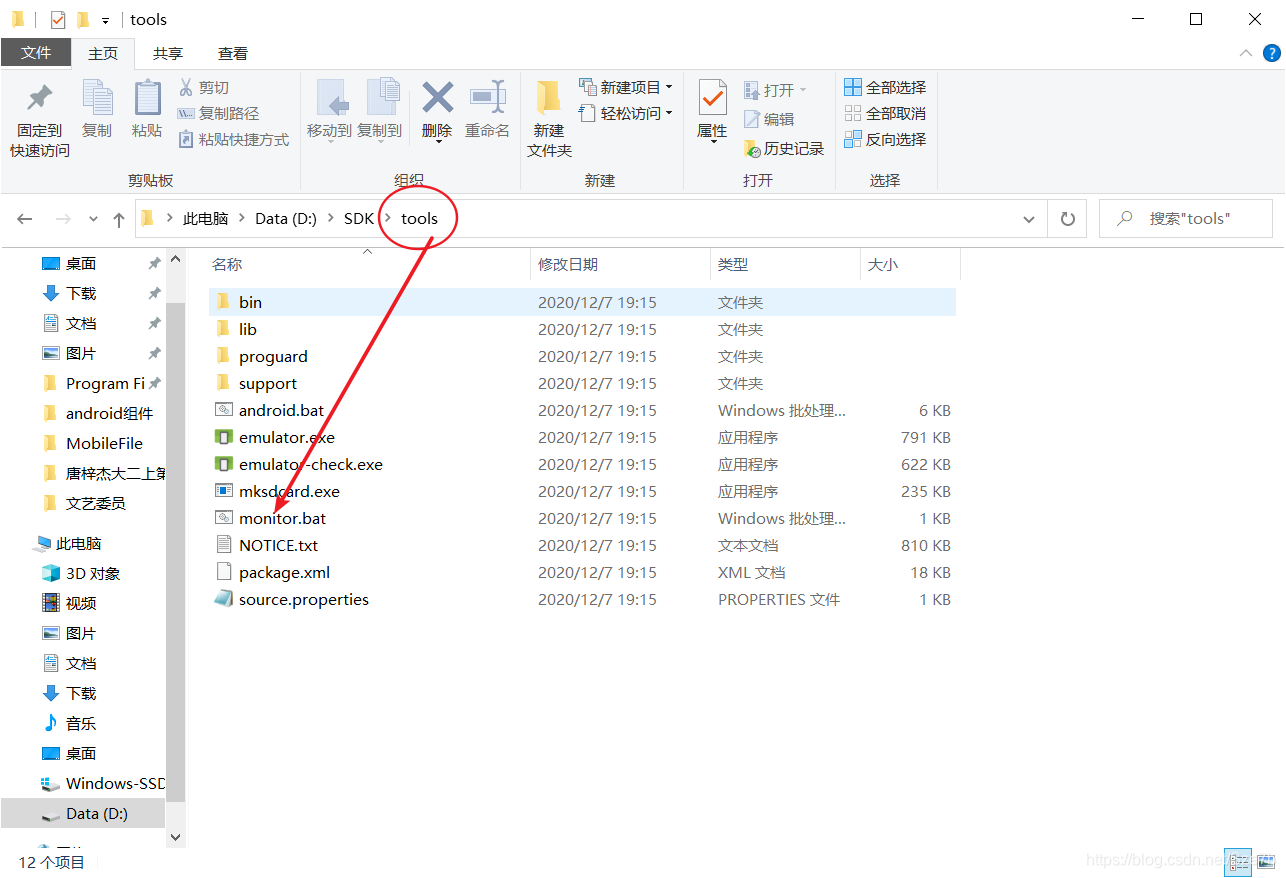The image size is (1286, 878).
Task: Open the address bar history dropdown
Action: [1028, 218]
